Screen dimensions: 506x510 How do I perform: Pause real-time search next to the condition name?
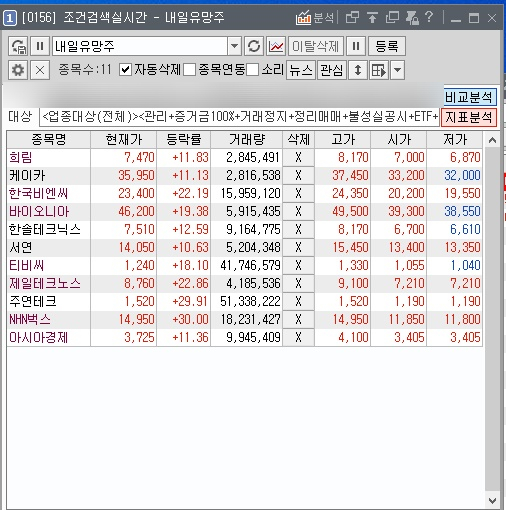click(40, 46)
